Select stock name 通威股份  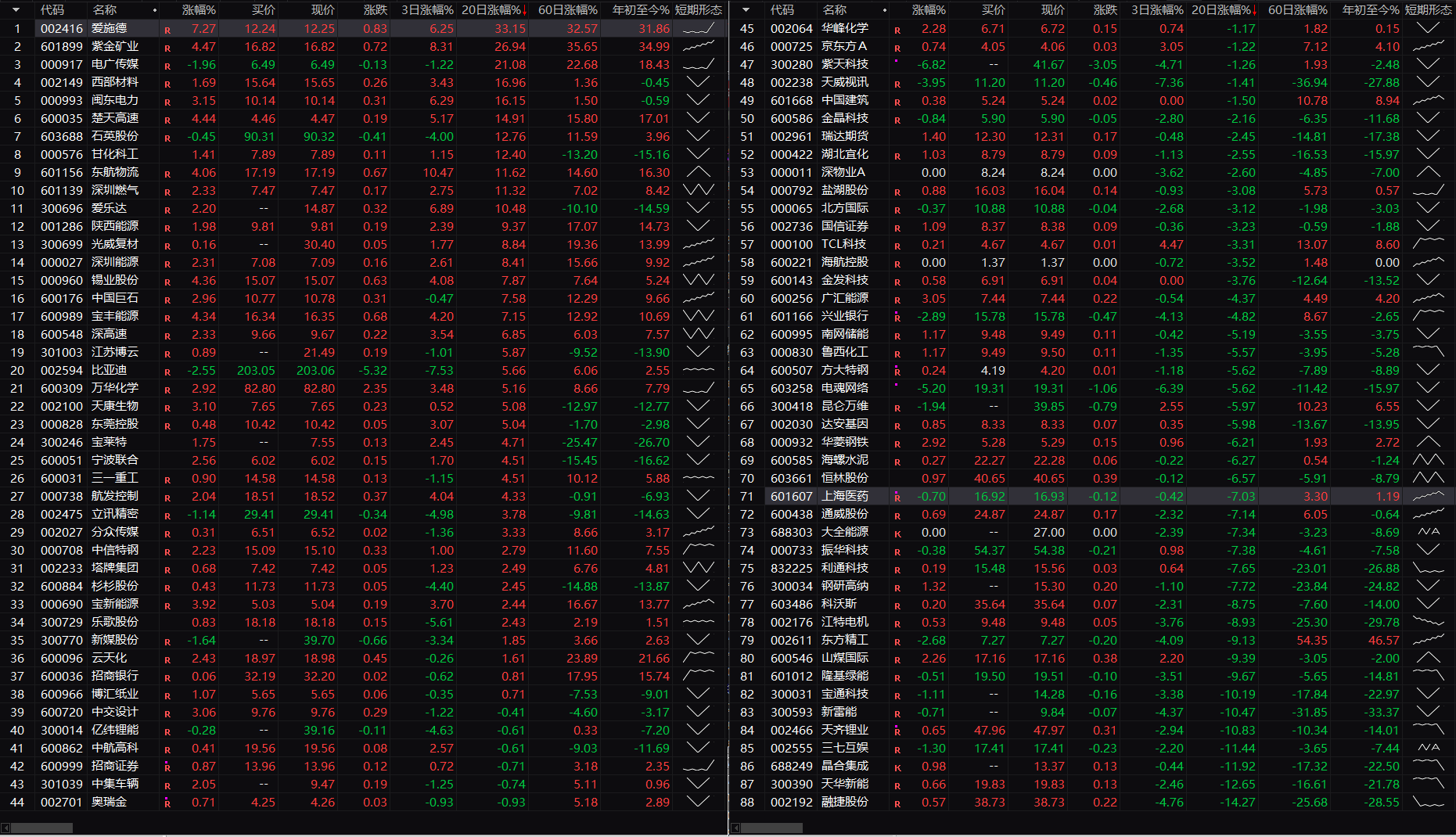pos(845,514)
